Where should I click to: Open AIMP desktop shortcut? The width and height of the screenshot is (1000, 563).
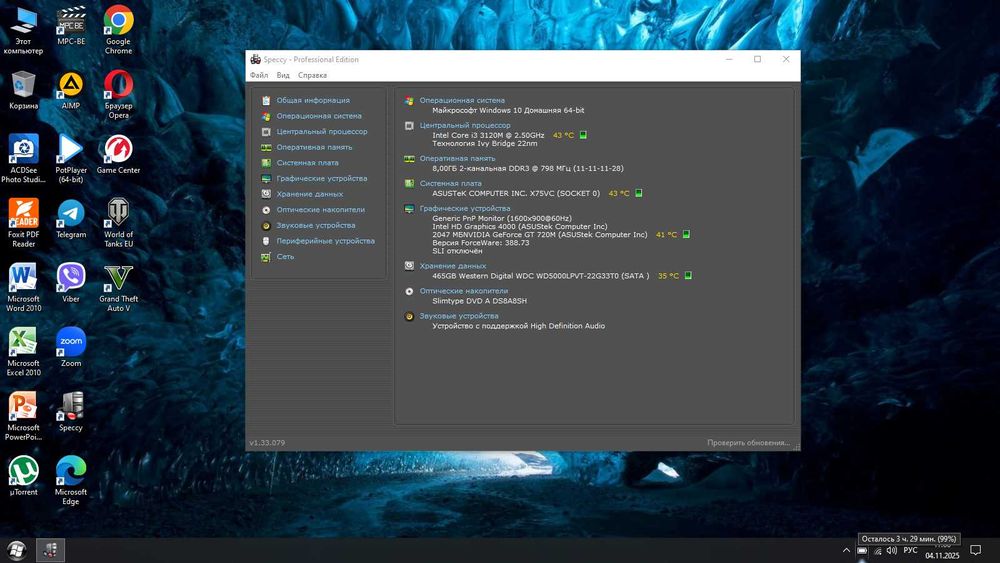coord(71,90)
